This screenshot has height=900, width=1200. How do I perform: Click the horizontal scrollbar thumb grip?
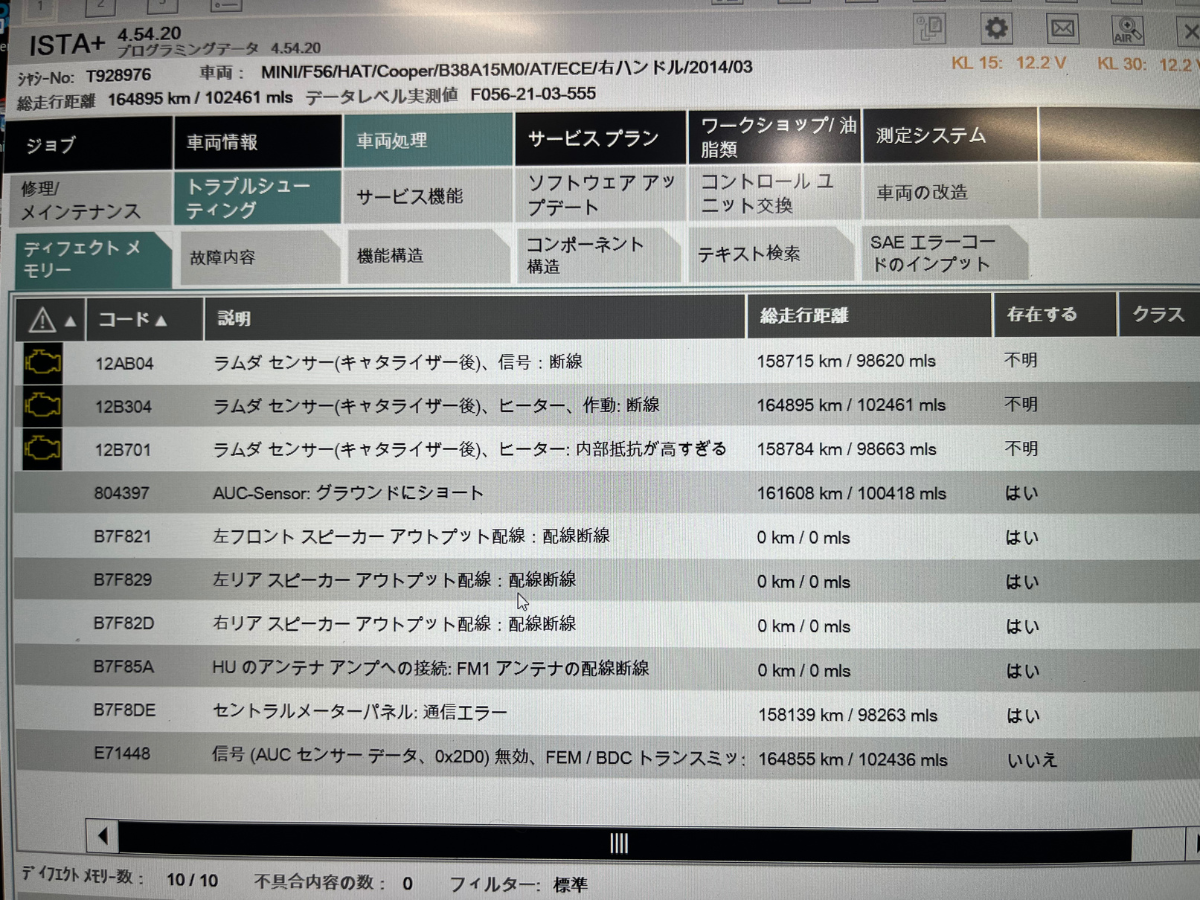click(x=618, y=842)
